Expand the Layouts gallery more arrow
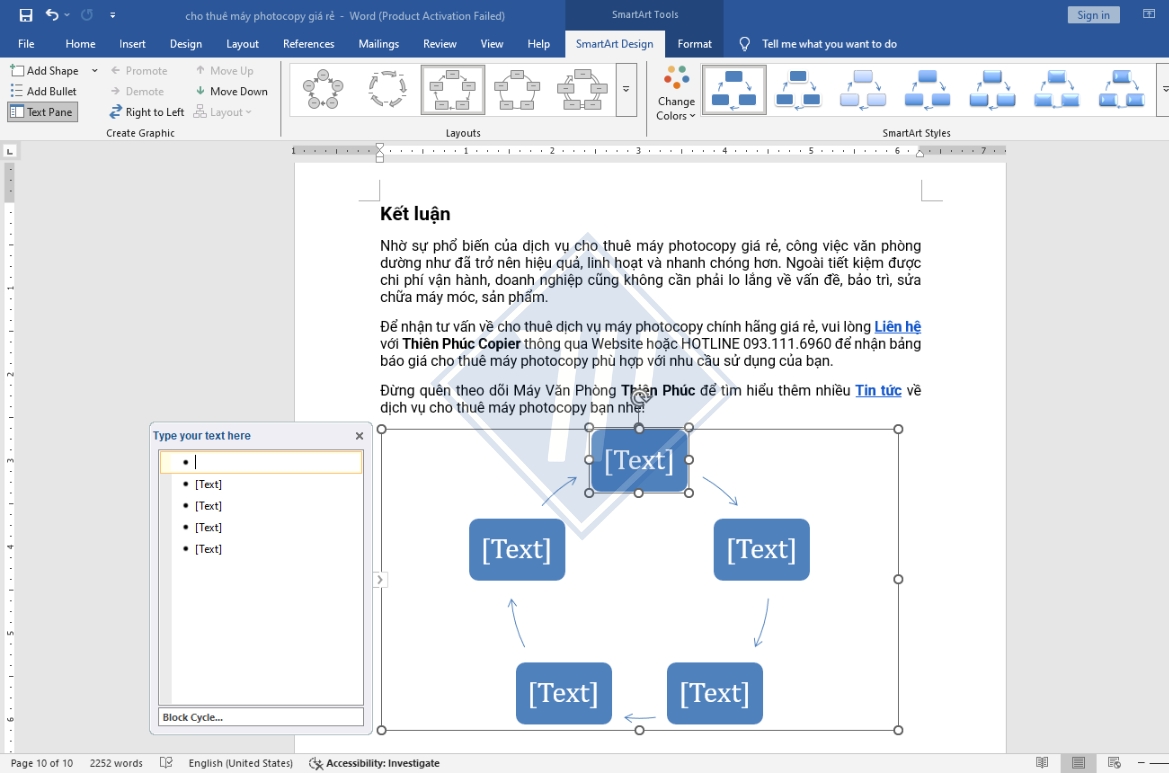Image resolution: width=1169 pixels, height=773 pixels. coord(626,89)
